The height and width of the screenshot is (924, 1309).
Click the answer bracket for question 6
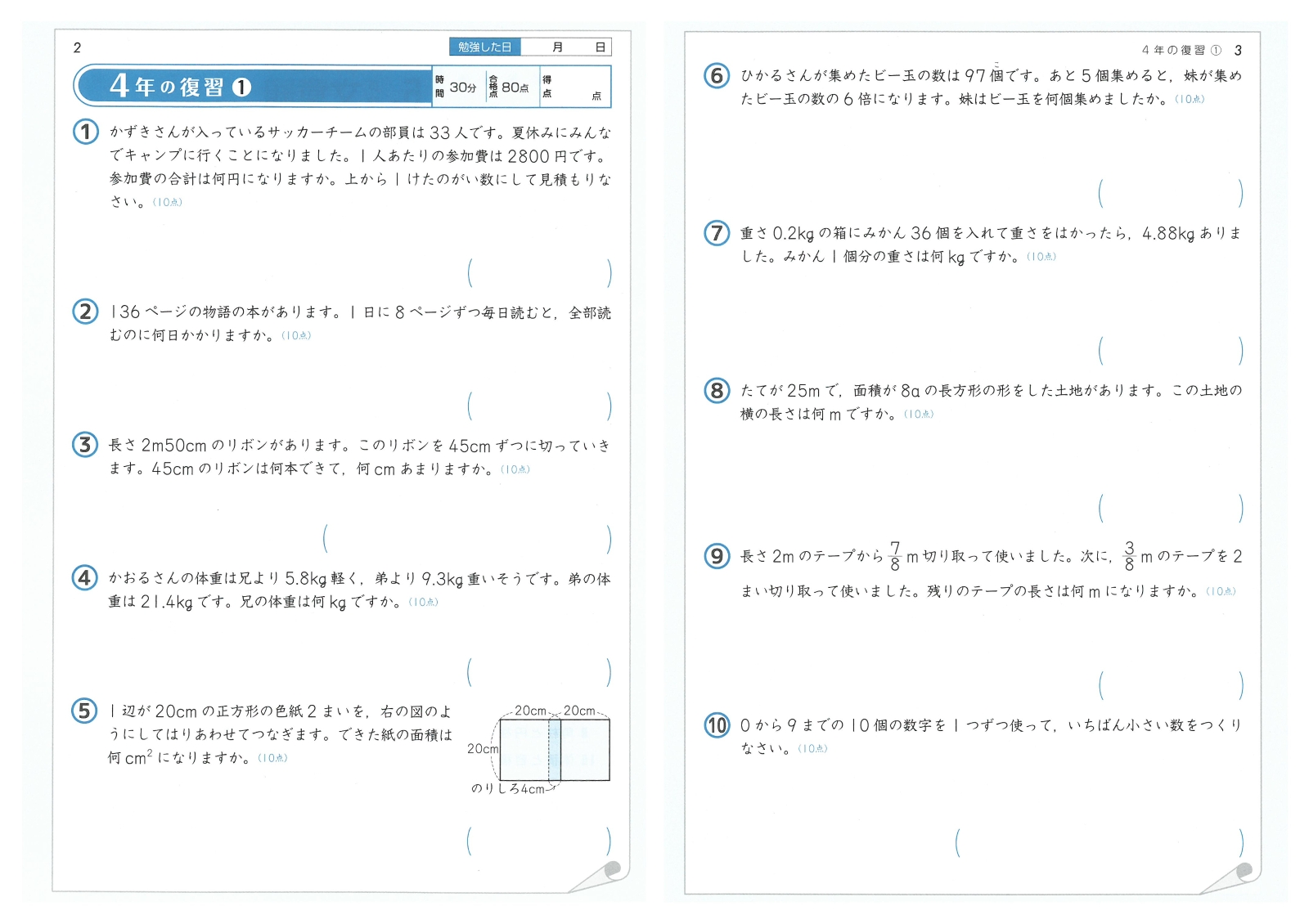[1171, 194]
